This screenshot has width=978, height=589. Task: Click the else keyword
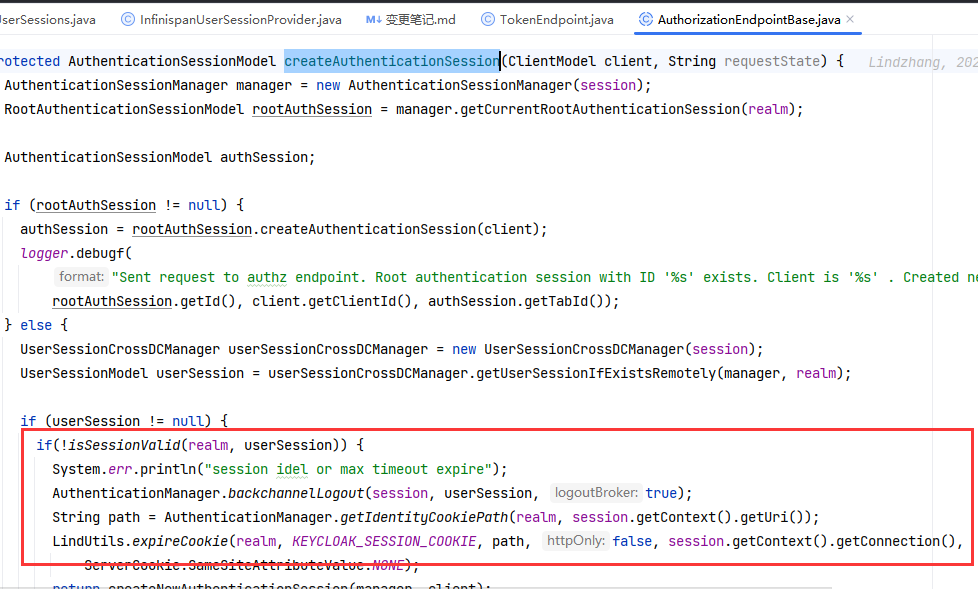click(x=36, y=325)
